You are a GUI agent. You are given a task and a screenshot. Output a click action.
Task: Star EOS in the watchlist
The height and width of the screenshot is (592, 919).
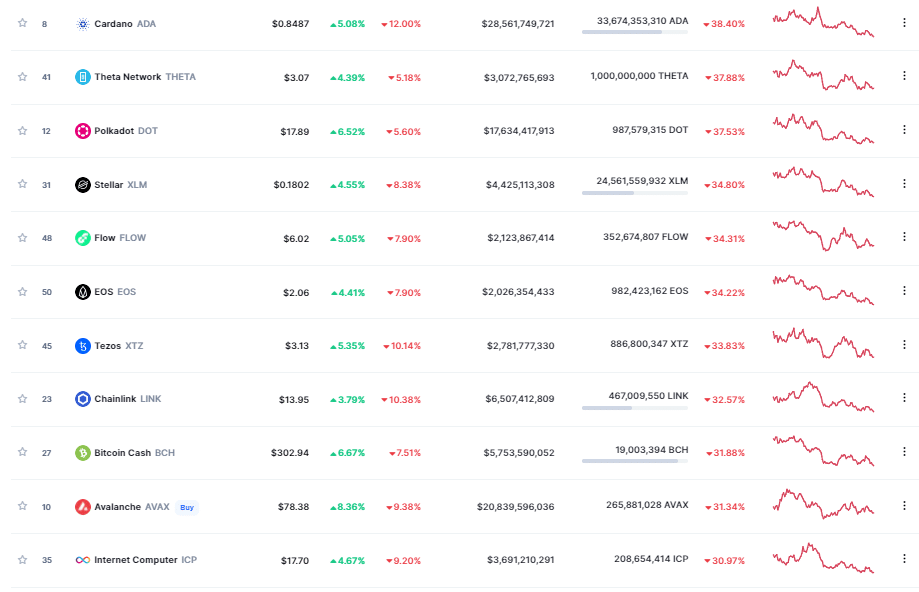[22, 291]
